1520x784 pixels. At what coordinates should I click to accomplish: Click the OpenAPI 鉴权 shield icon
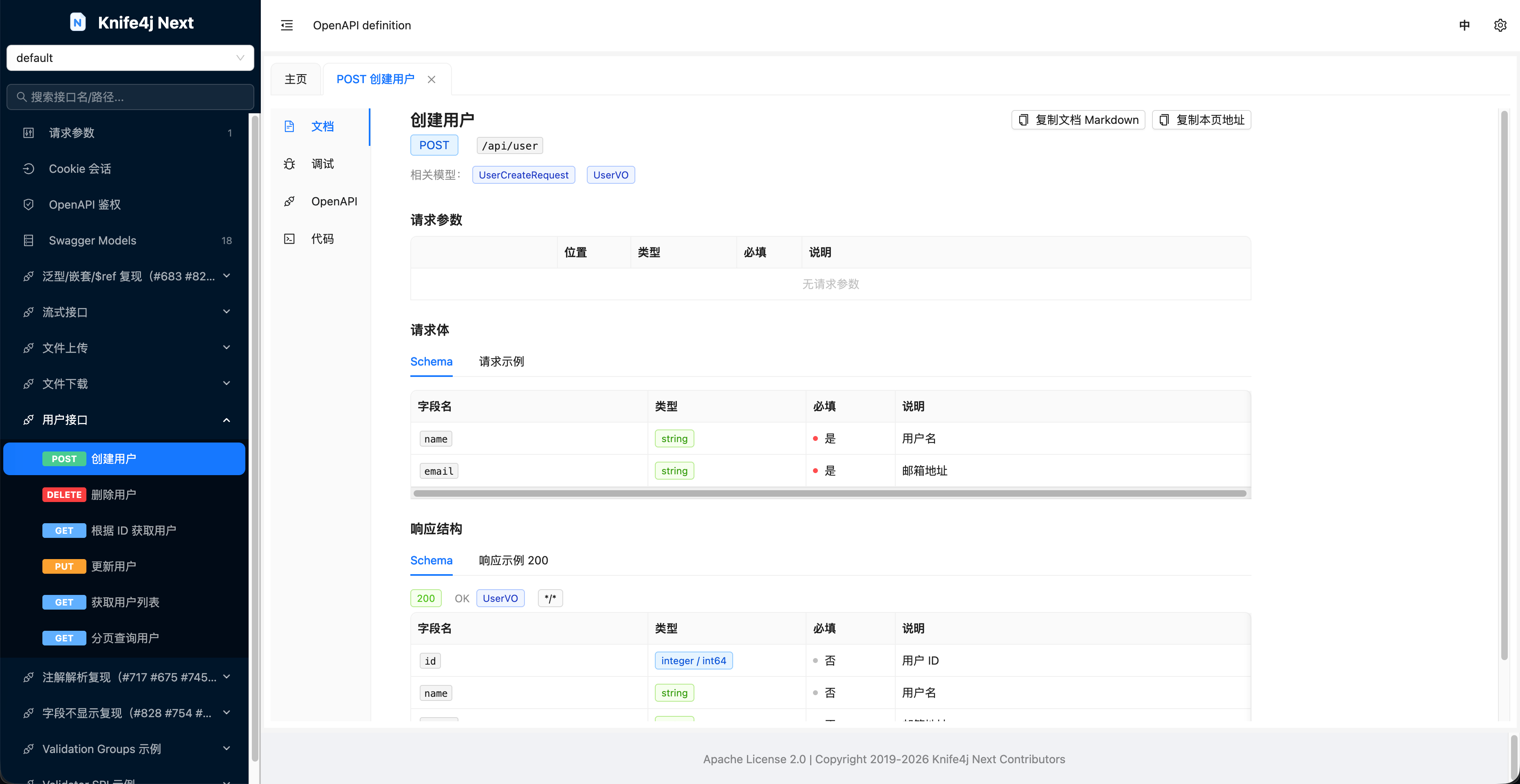coord(29,205)
